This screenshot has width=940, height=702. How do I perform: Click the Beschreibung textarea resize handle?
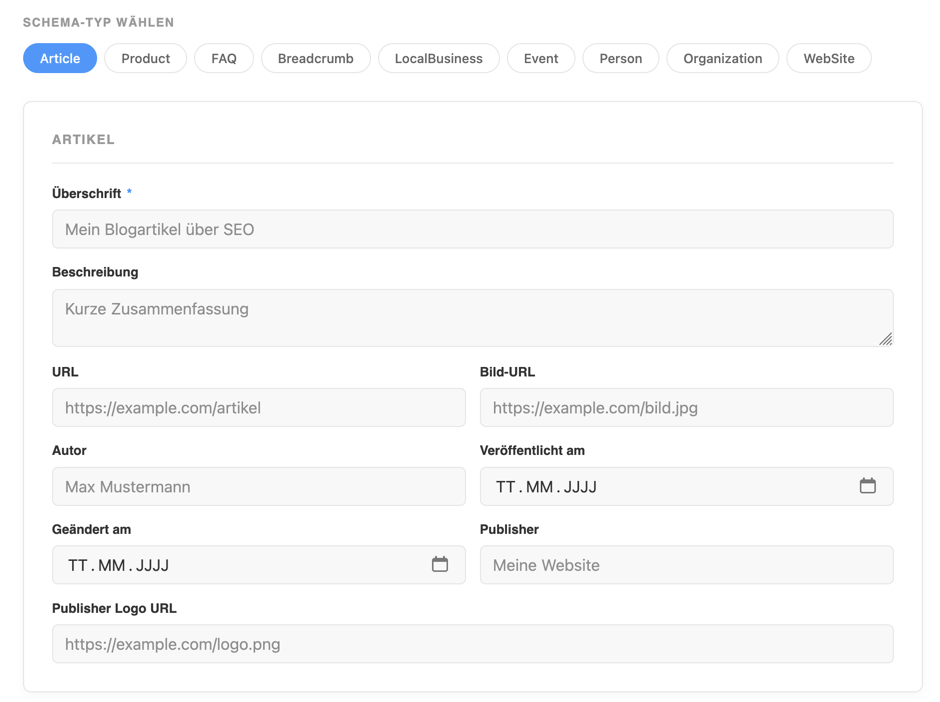tap(885, 339)
